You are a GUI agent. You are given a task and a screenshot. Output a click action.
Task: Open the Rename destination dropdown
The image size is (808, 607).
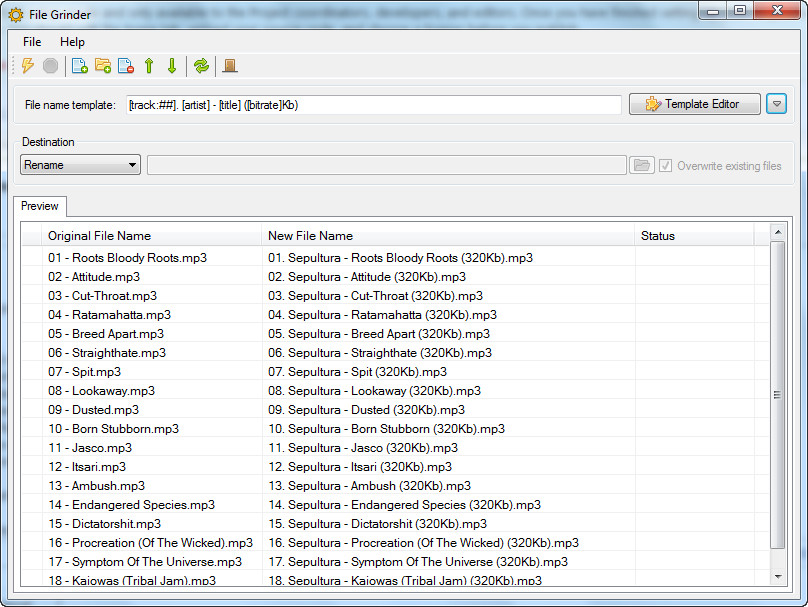point(80,165)
